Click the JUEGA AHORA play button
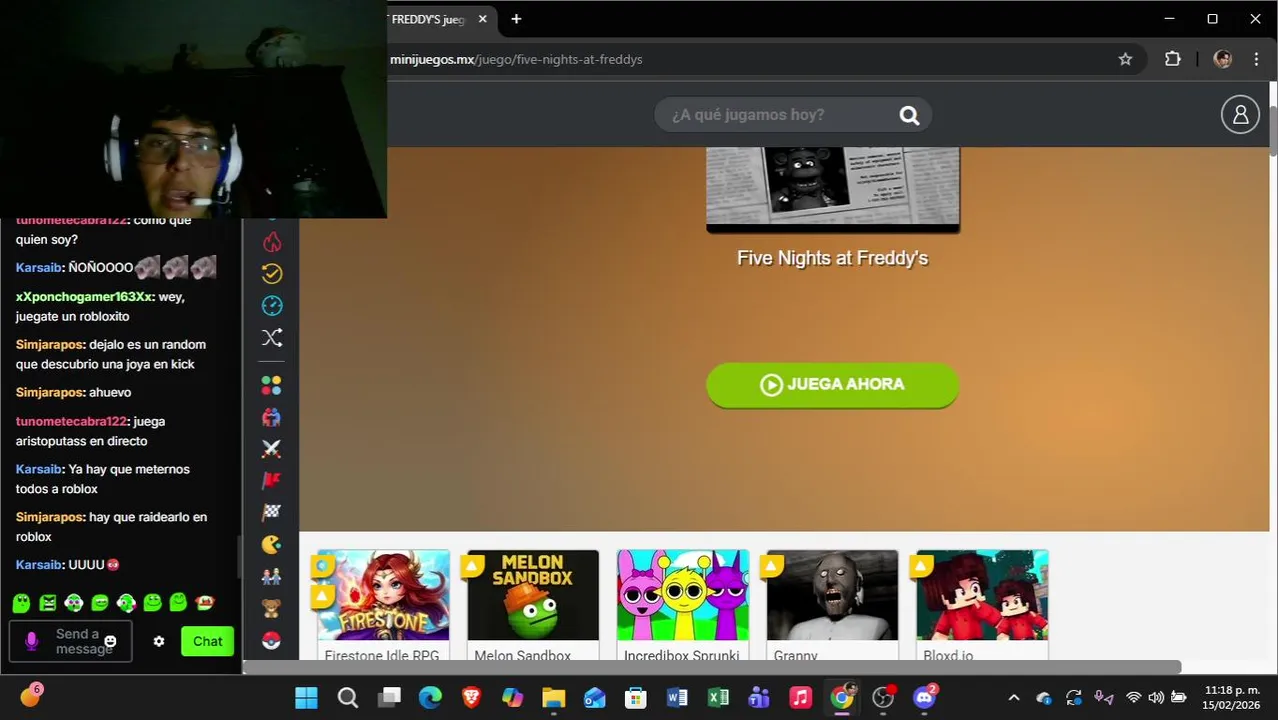1278x720 pixels. (x=832, y=385)
